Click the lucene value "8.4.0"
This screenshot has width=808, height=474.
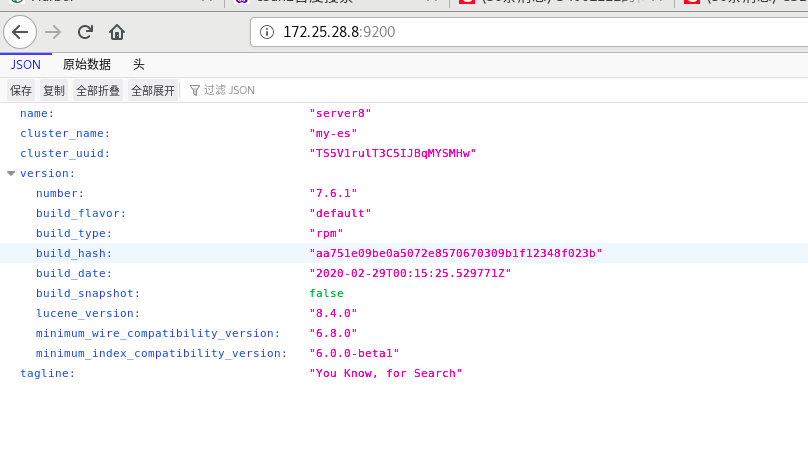(333, 313)
